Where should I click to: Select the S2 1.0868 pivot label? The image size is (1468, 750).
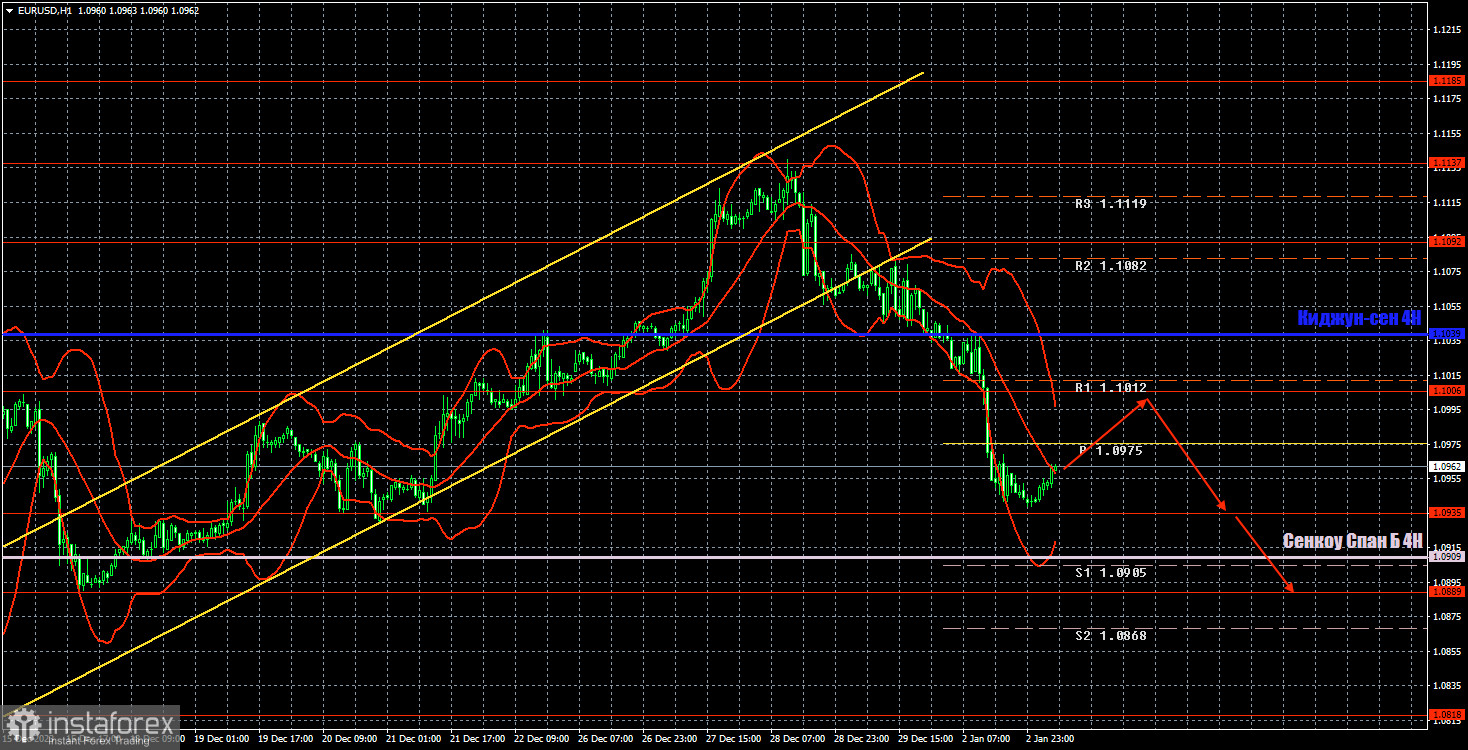coord(1111,636)
